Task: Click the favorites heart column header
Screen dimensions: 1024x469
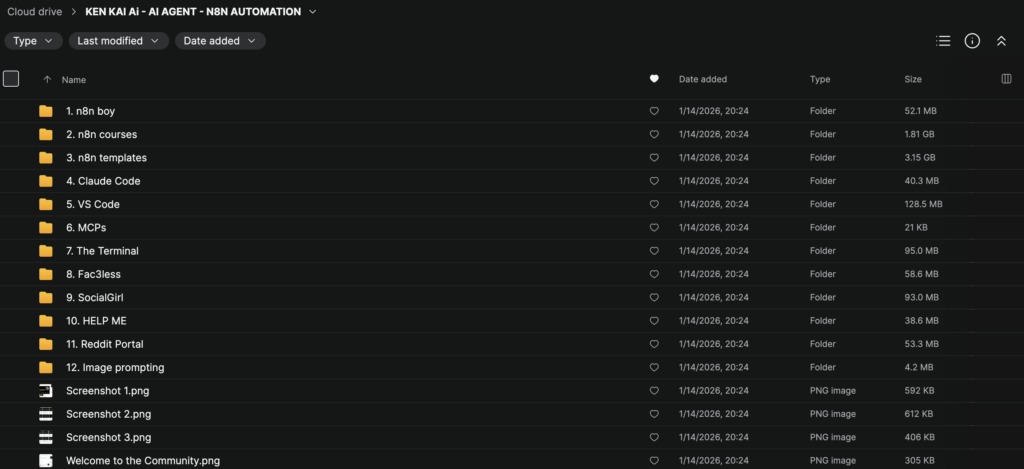Action: pos(654,79)
